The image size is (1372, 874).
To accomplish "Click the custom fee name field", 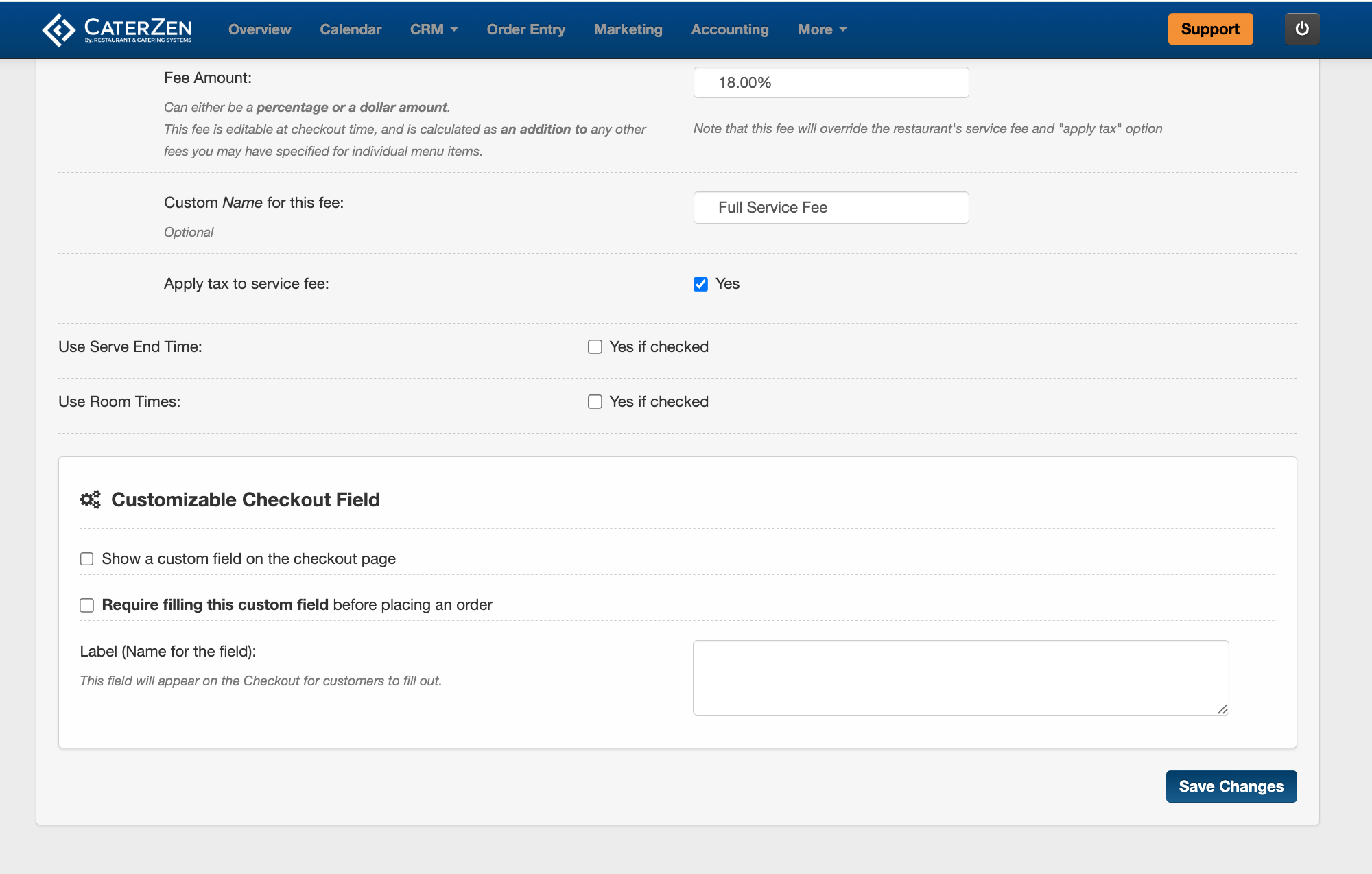I will [831, 207].
